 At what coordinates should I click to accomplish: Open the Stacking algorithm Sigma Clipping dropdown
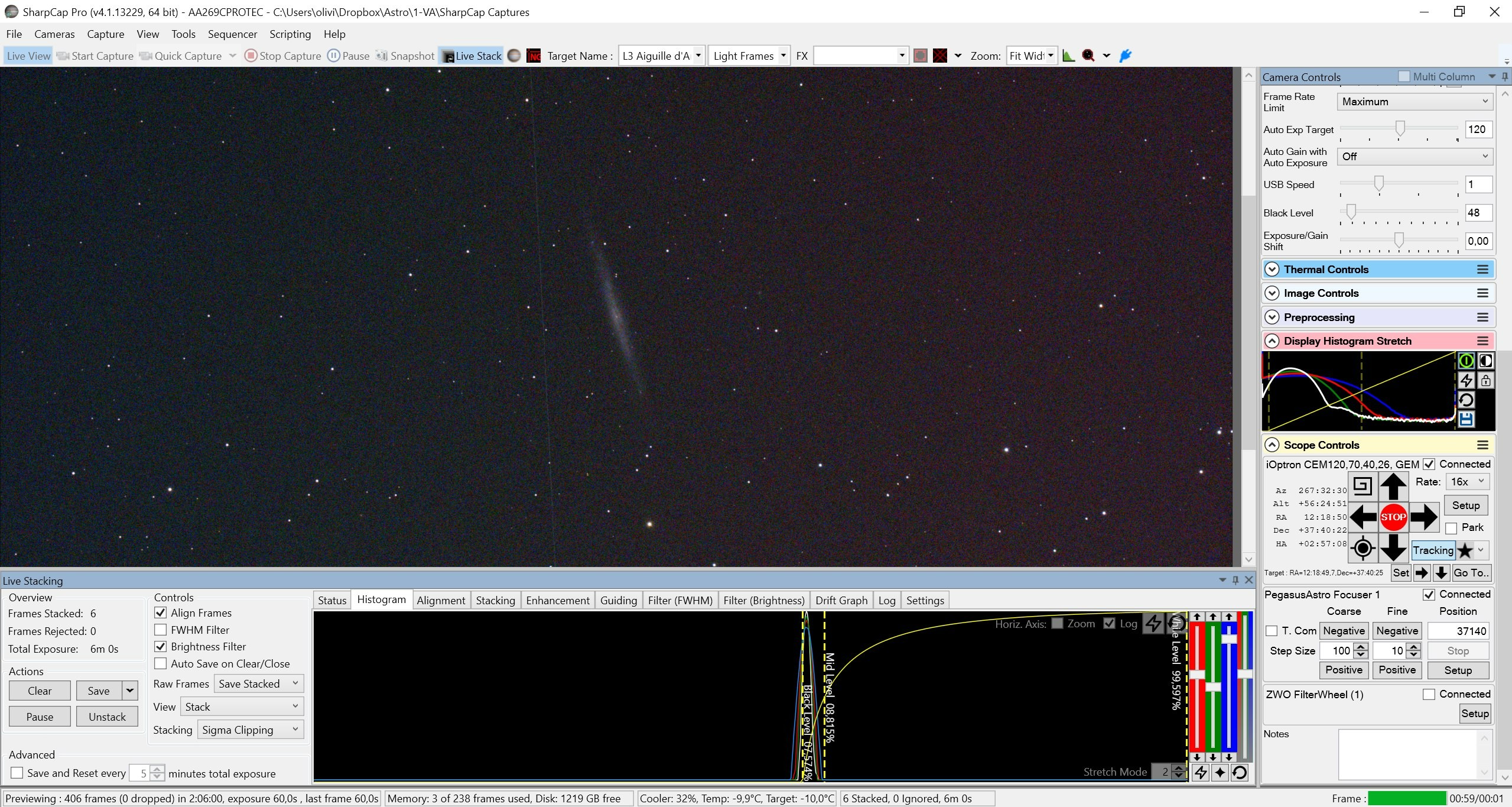pos(251,730)
